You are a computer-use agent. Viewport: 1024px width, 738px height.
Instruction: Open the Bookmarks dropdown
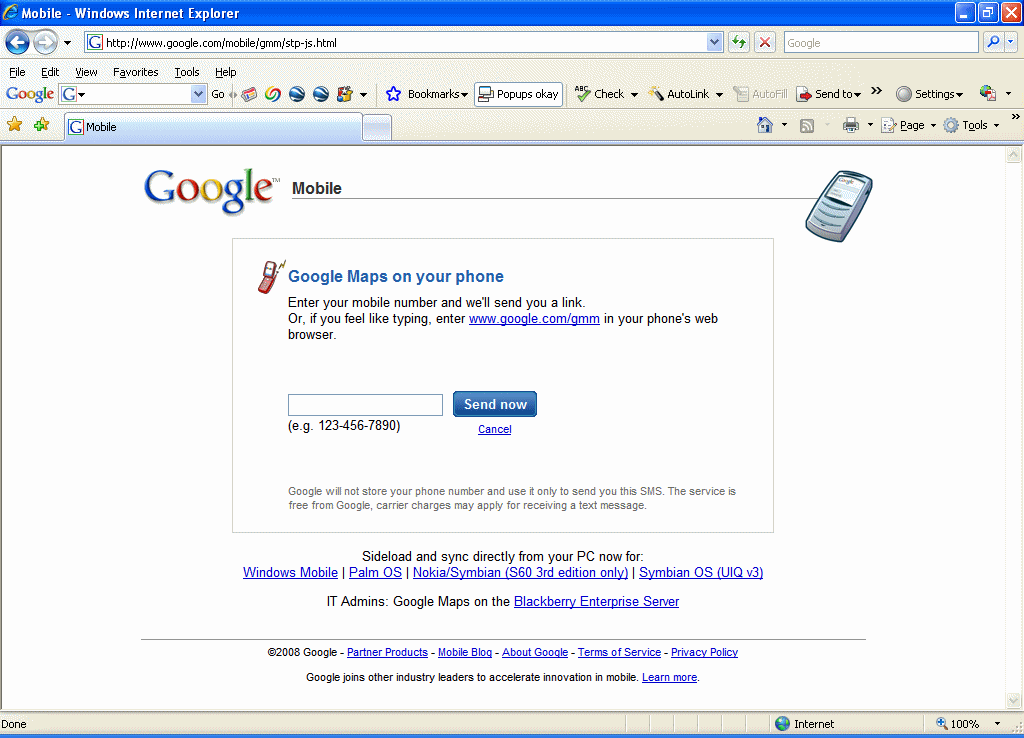coord(438,94)
